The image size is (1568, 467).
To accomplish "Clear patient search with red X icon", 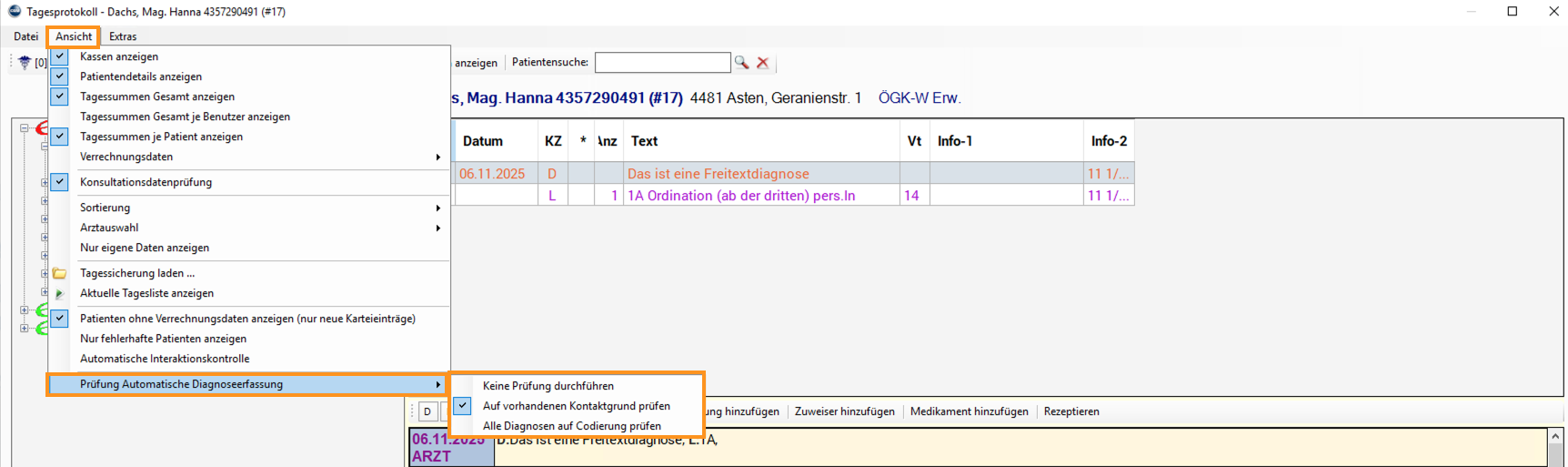I will pos(763,63).
